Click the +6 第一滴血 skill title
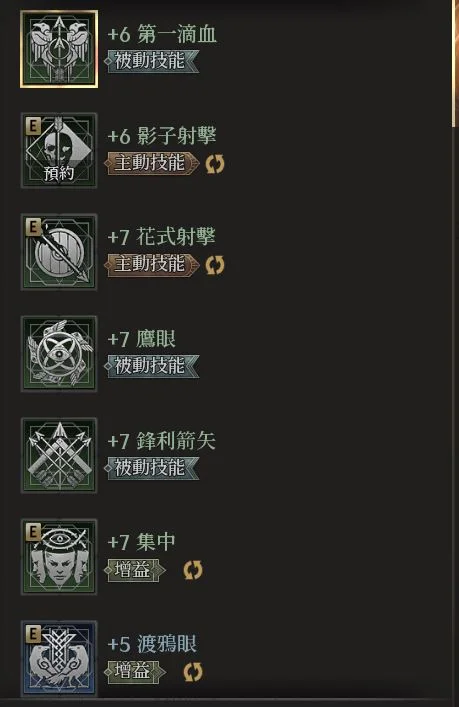The image size is (459, 707). point(162,35)
